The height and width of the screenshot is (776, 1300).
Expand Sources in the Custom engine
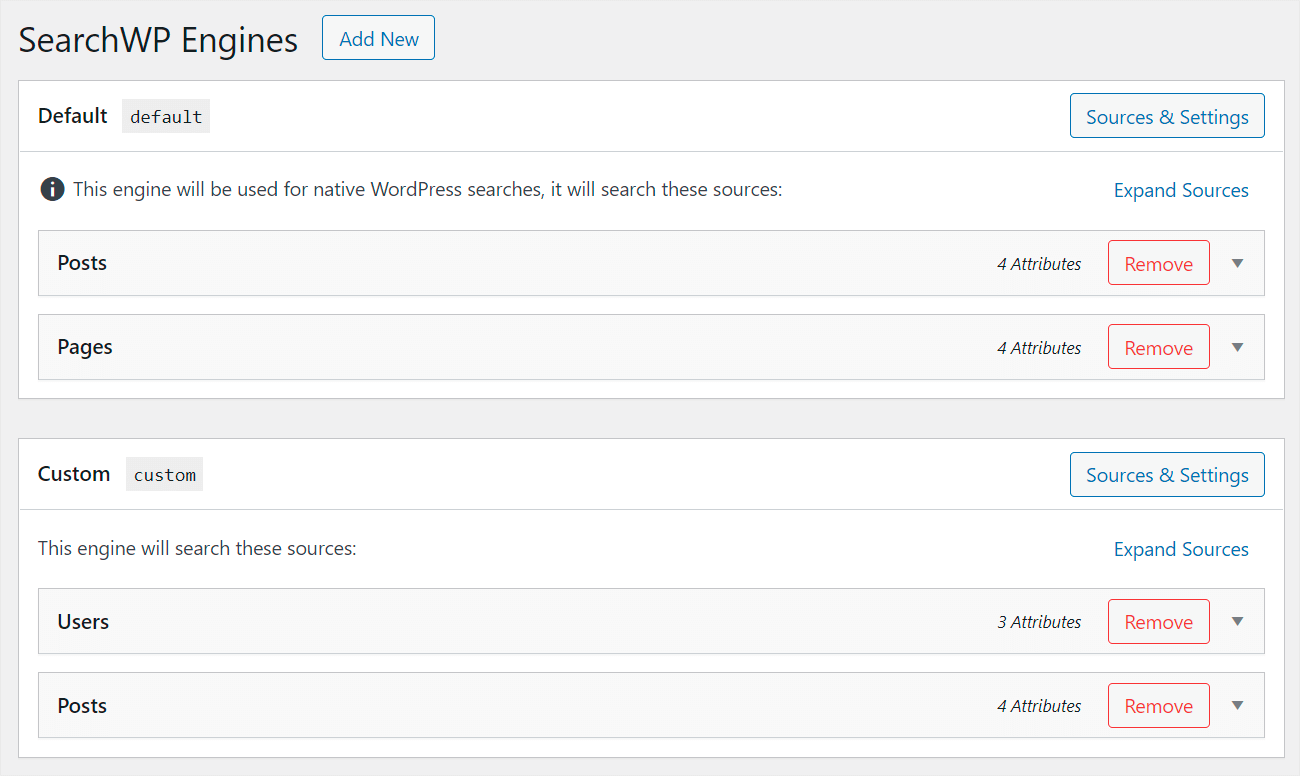click(x=1181, y=549)
